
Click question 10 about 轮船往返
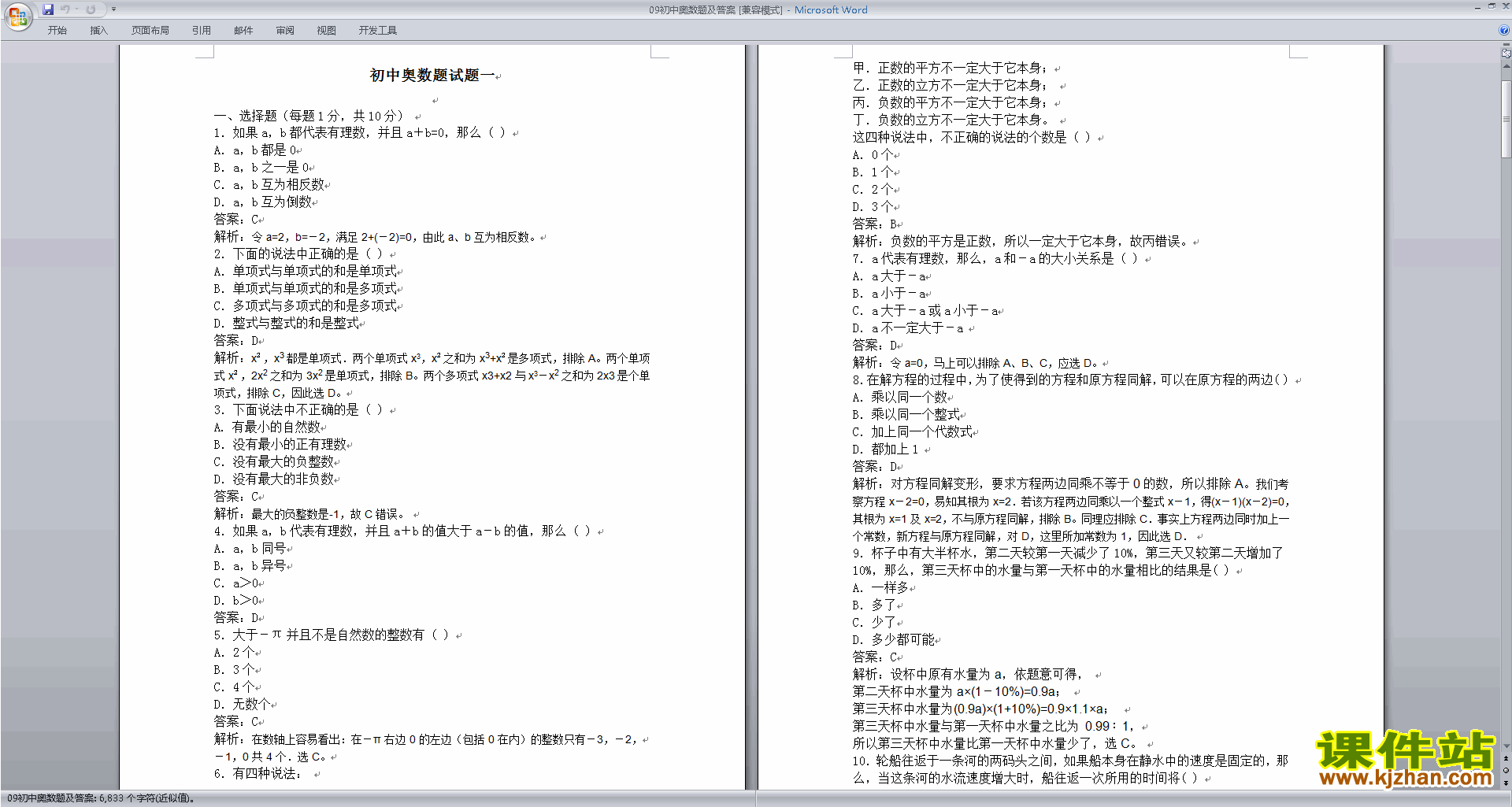(1070, 769)
